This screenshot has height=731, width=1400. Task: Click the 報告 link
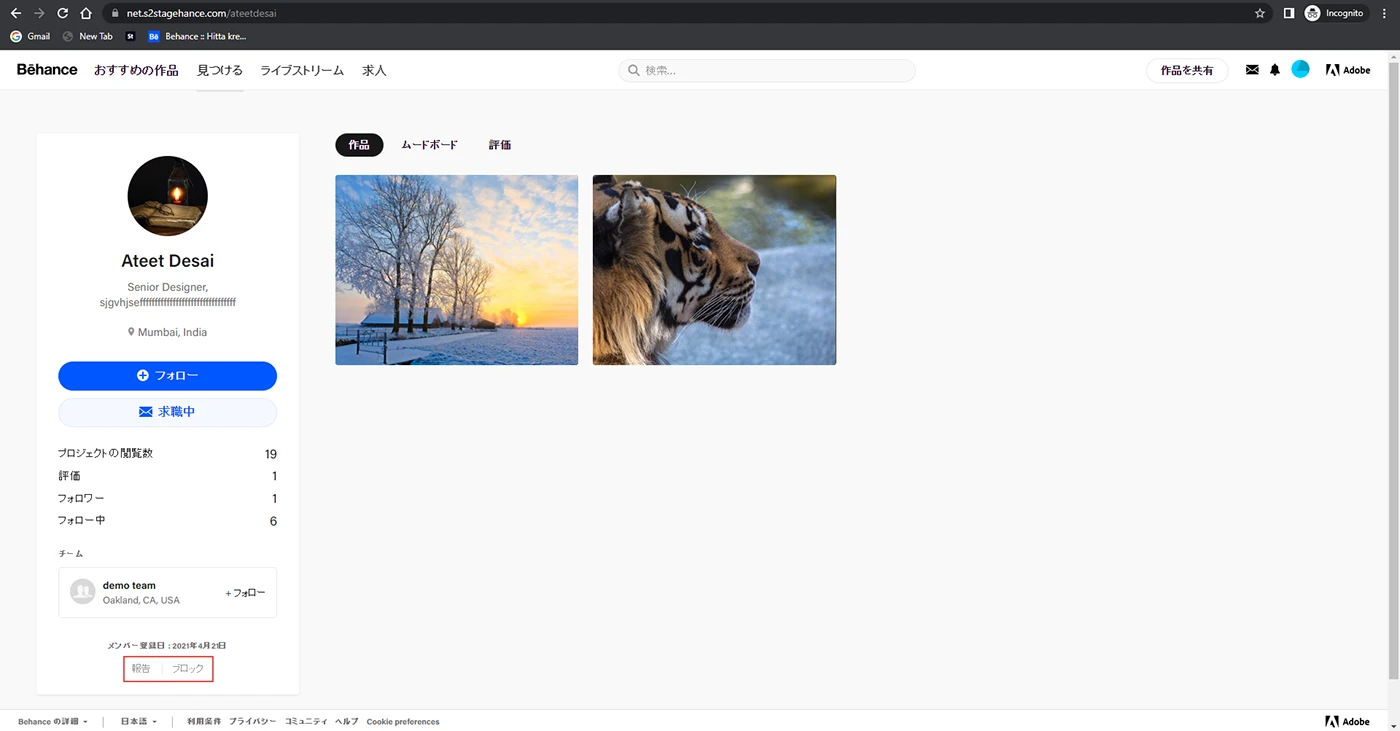[141, 668]
